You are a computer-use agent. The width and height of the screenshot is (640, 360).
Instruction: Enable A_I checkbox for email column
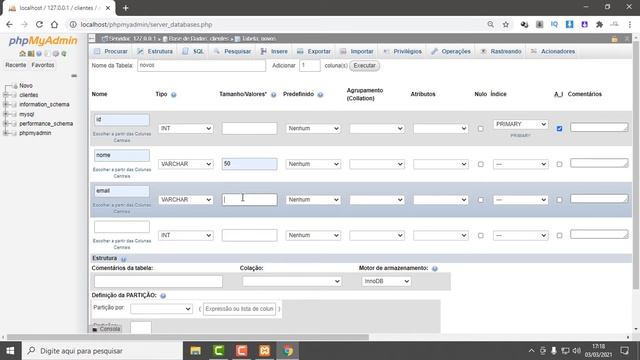pyautogui.click(x=559, y=200)
